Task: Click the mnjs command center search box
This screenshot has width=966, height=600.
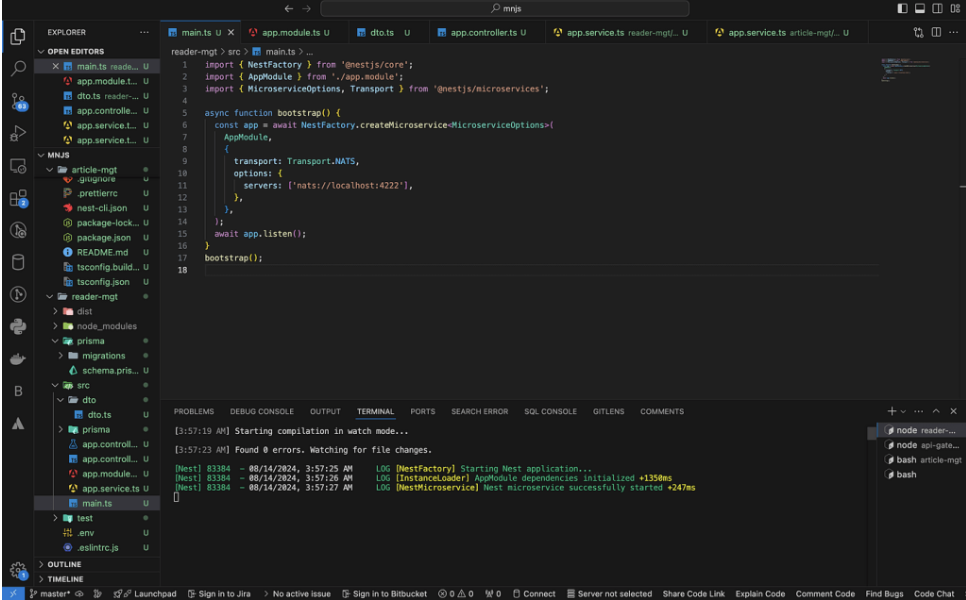Action: point(505,9)
